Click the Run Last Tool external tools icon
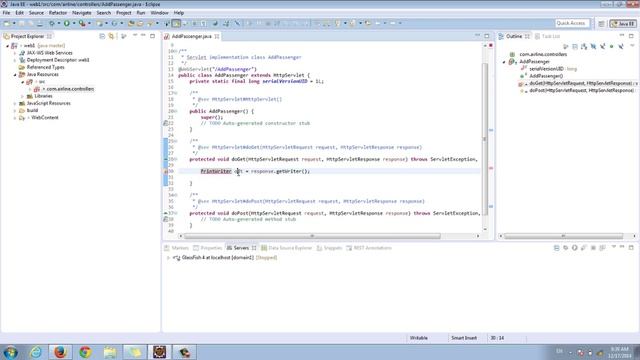 82,23
